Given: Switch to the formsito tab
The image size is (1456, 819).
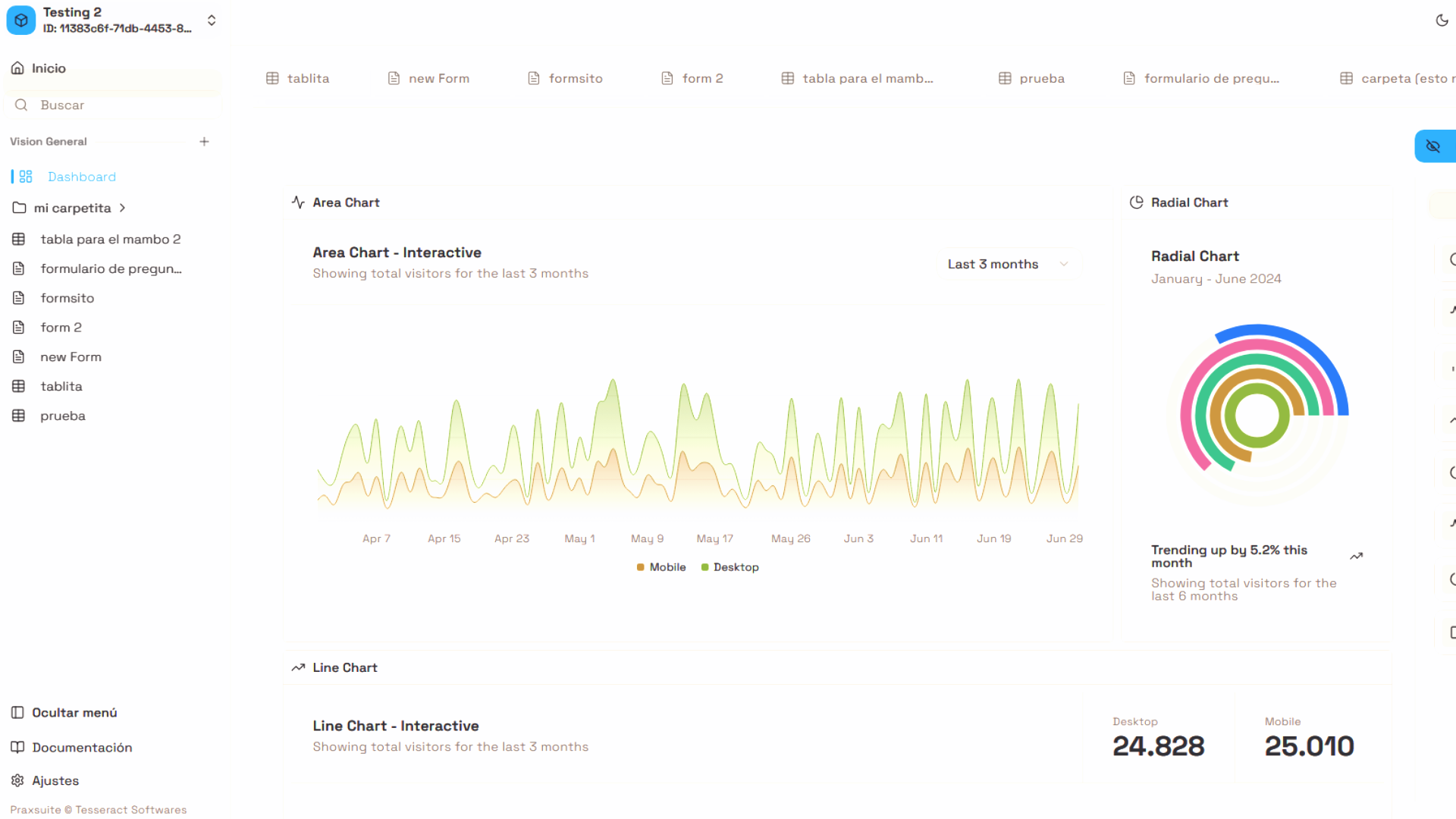Looking at the screenshot, I should pyautogui.click(x=564, y=78).
